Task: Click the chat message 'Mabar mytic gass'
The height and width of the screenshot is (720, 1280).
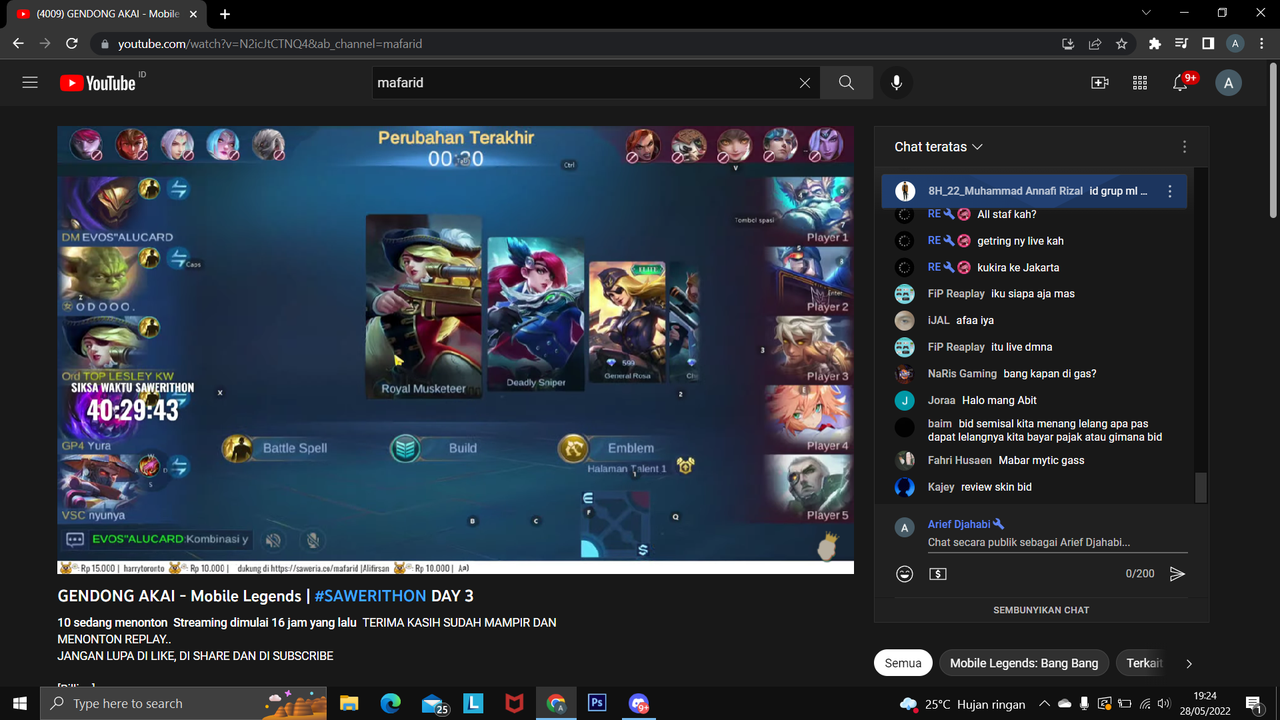Action: click(1040, 460)
